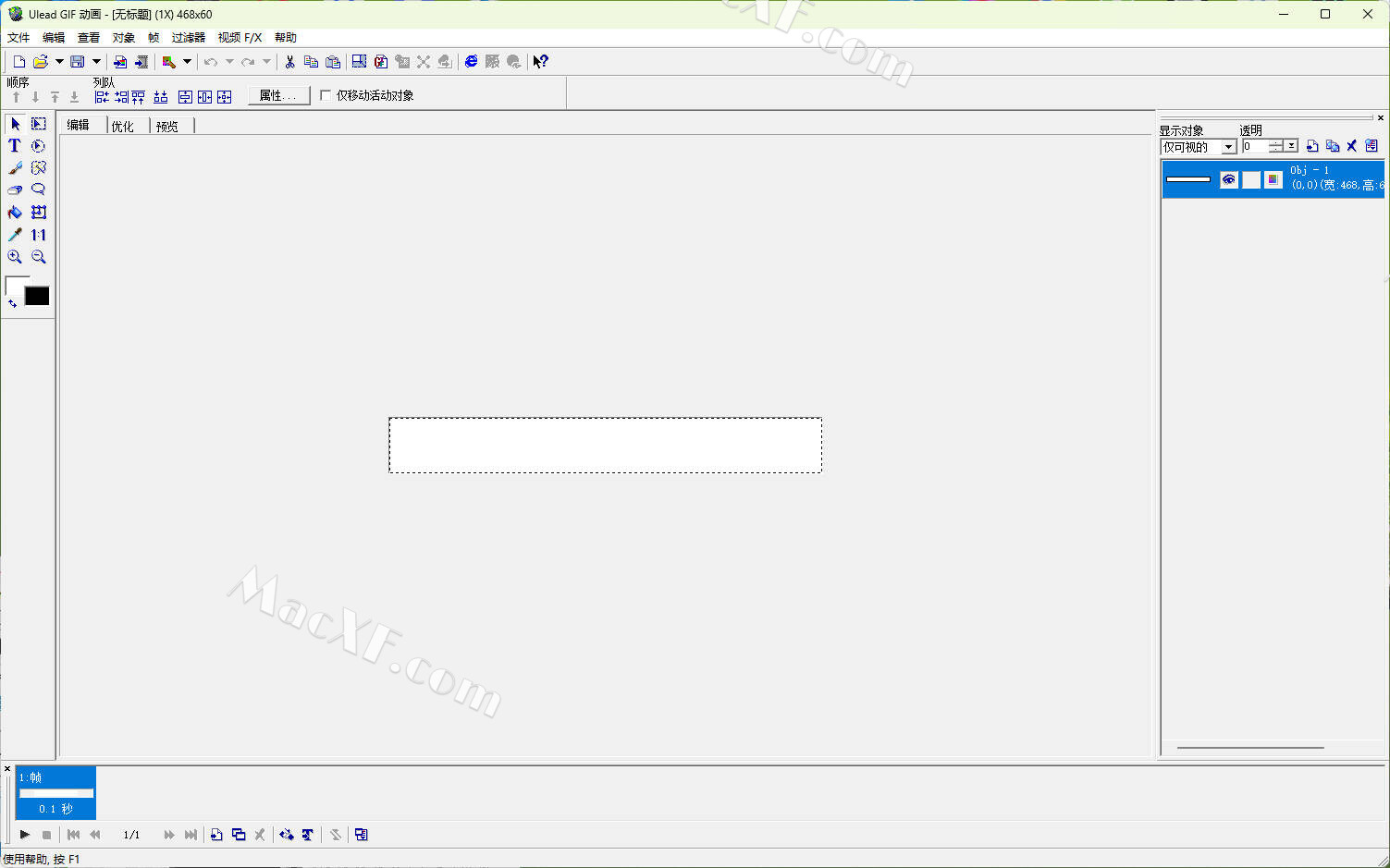Select the Lasso selection tool
Viewport: 1390px width, 868px height.
click(38, 190)
